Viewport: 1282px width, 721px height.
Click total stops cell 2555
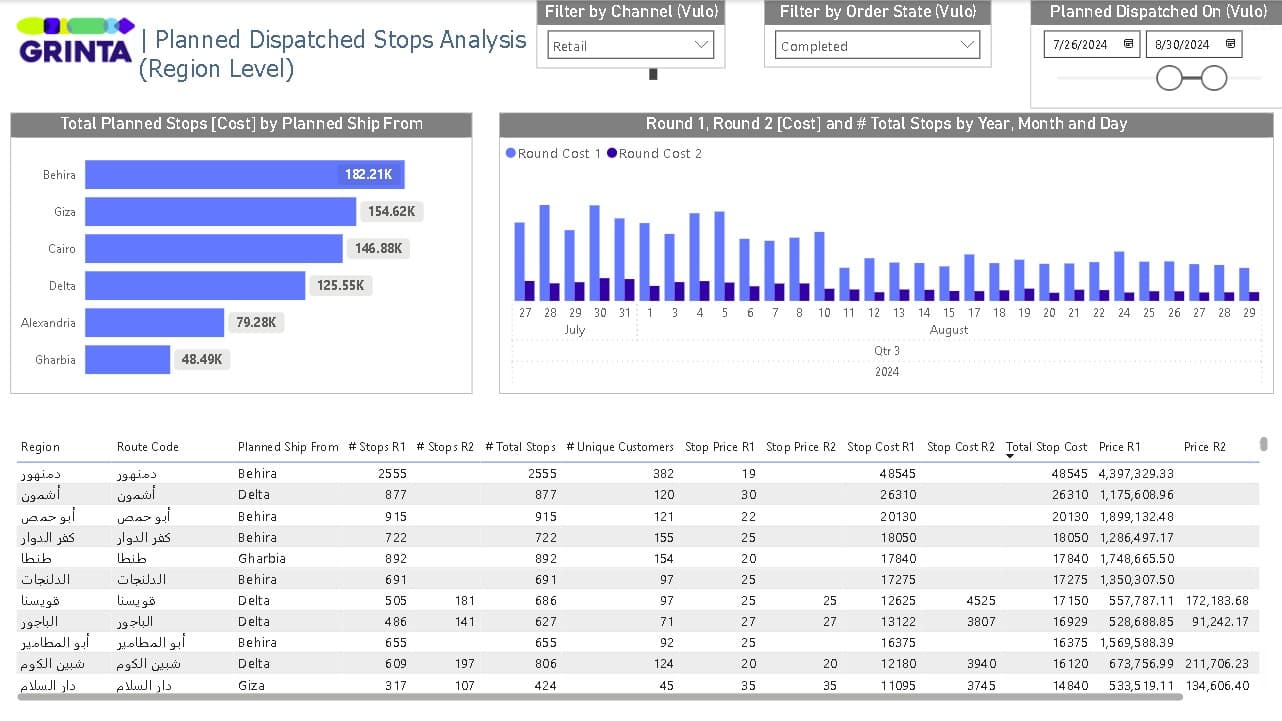click(541, 474)
